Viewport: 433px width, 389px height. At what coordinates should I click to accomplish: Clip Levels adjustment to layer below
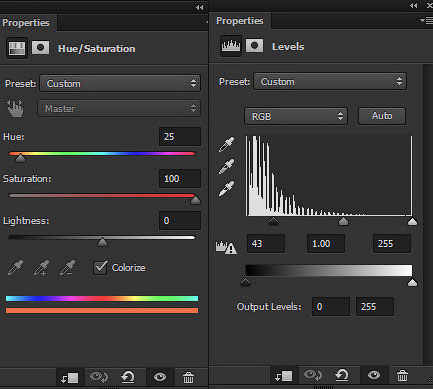[283, 376]
